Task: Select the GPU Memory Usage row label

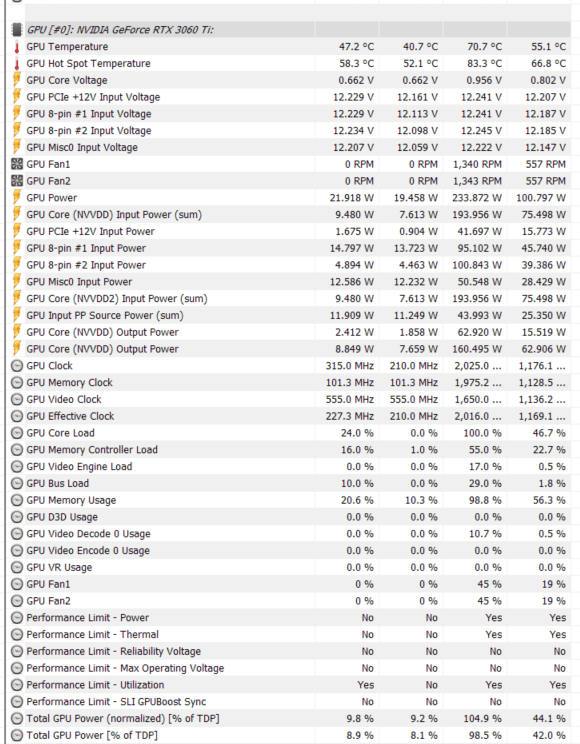Action: 71,500
